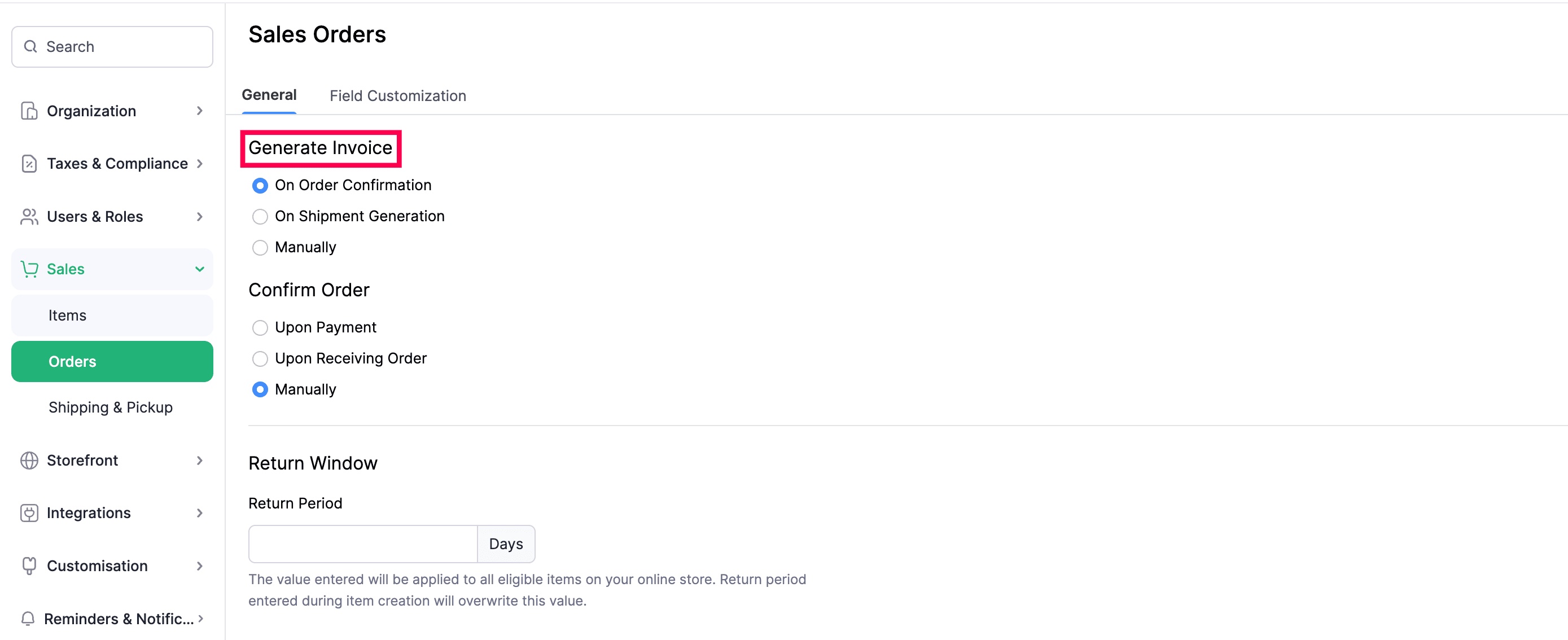Image resolution: width=1568 pixels, height=640 pixels.
Task: Collapse the Sales section
Action: 199,269
